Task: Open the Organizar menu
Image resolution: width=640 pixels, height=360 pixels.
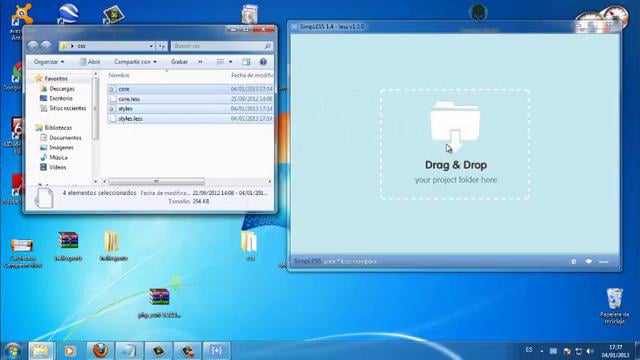Action: (x=49, y=62)
